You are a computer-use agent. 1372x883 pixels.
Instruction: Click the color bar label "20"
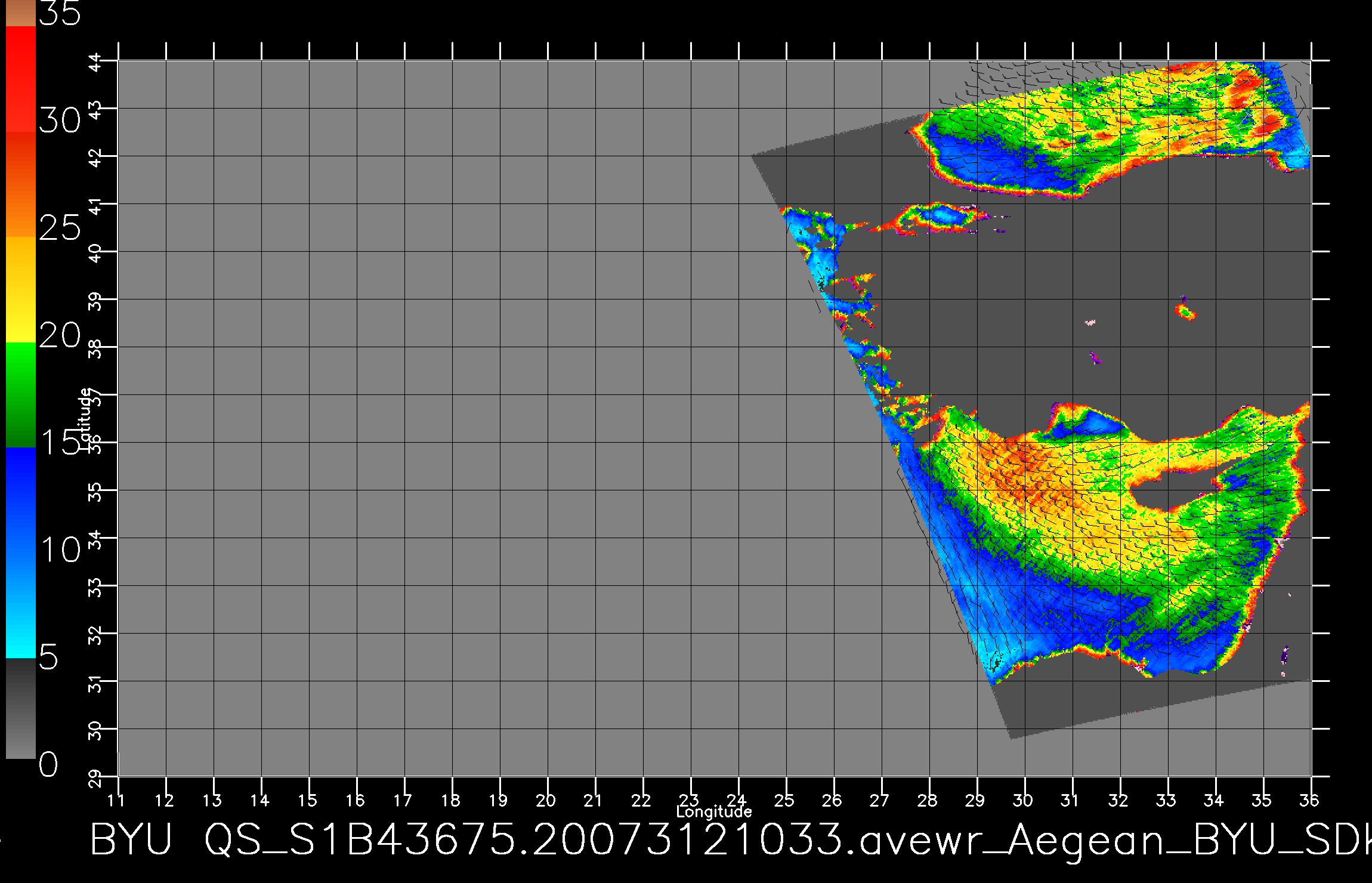click(60, 335)
